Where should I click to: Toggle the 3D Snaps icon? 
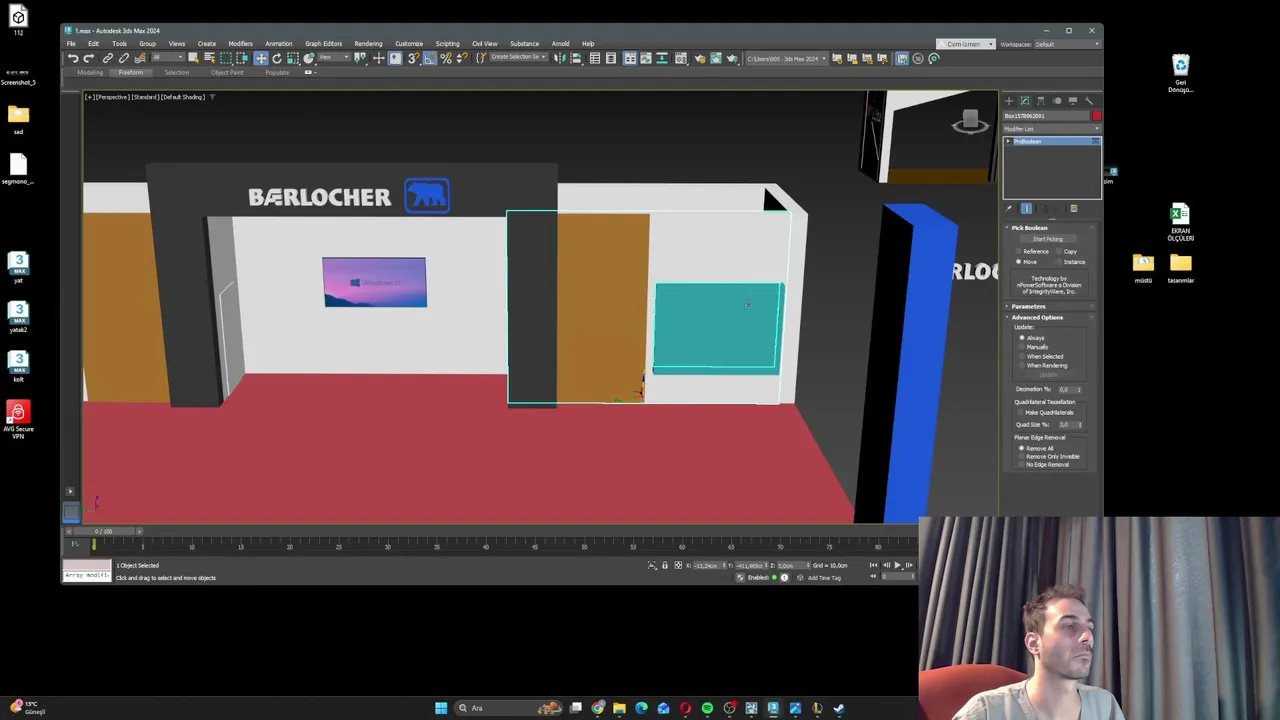point(412,58)
